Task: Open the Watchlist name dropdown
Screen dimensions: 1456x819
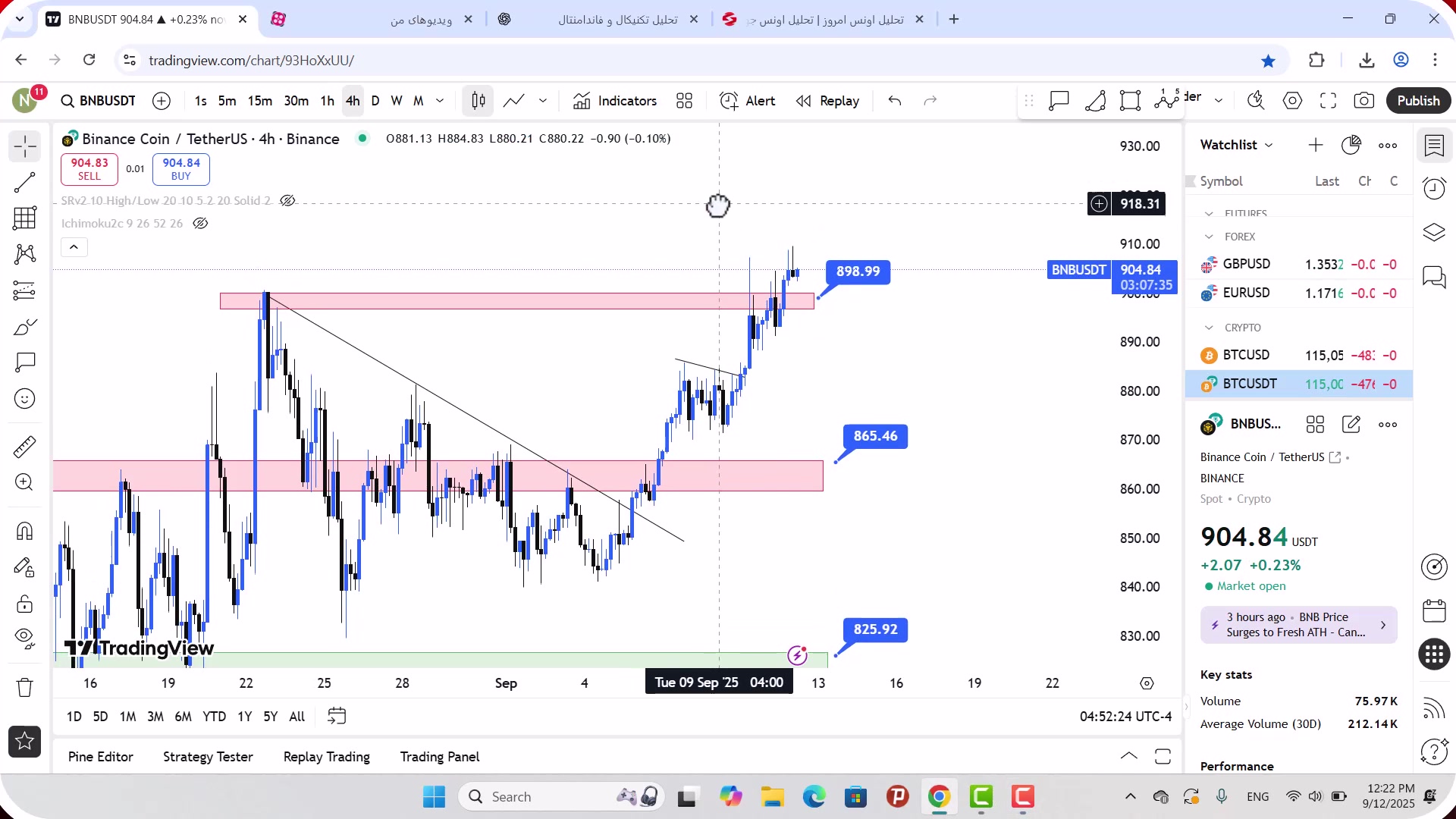Action: click(1236, 145)
